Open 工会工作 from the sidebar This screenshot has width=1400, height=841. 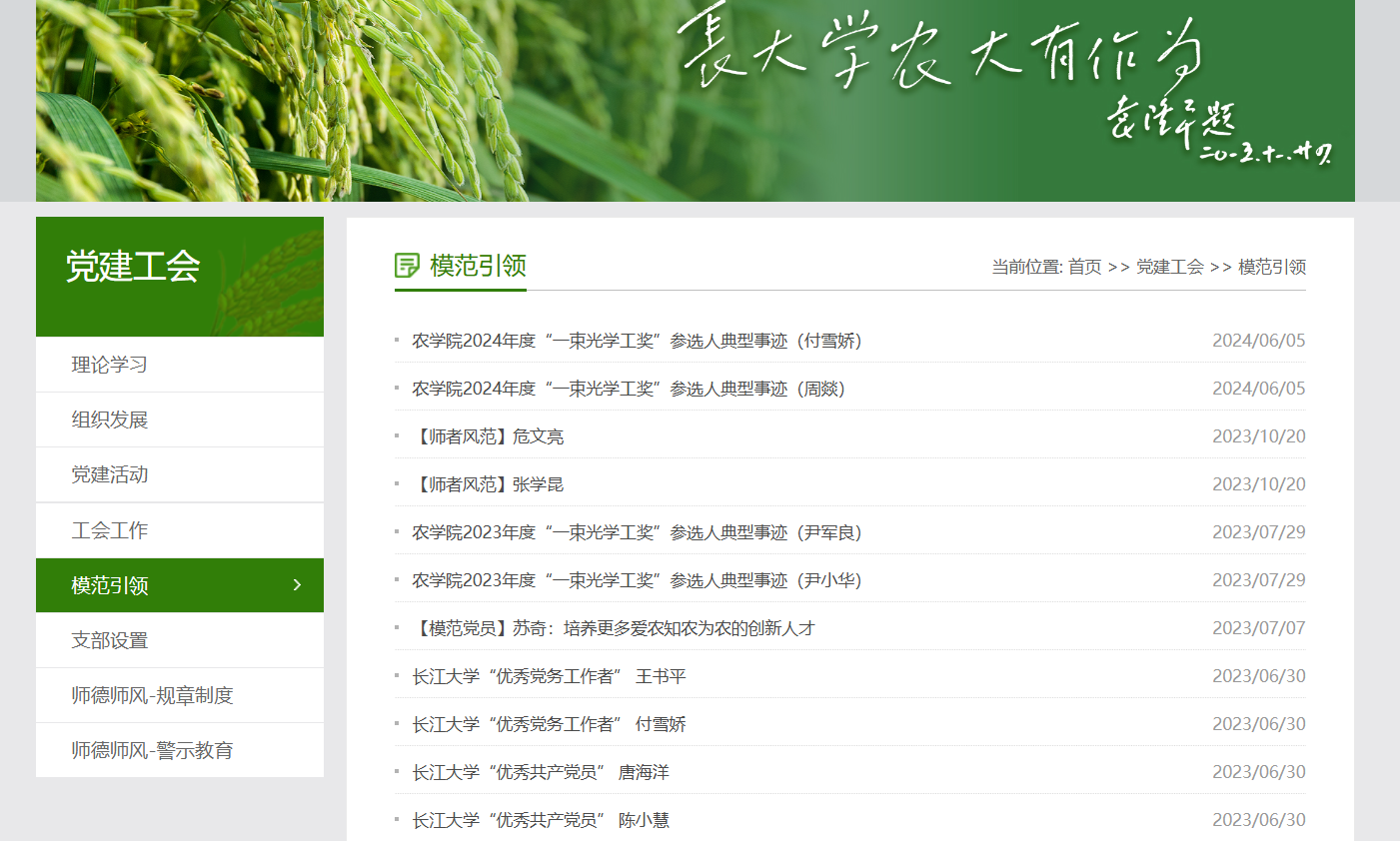[x=110, y=530]
